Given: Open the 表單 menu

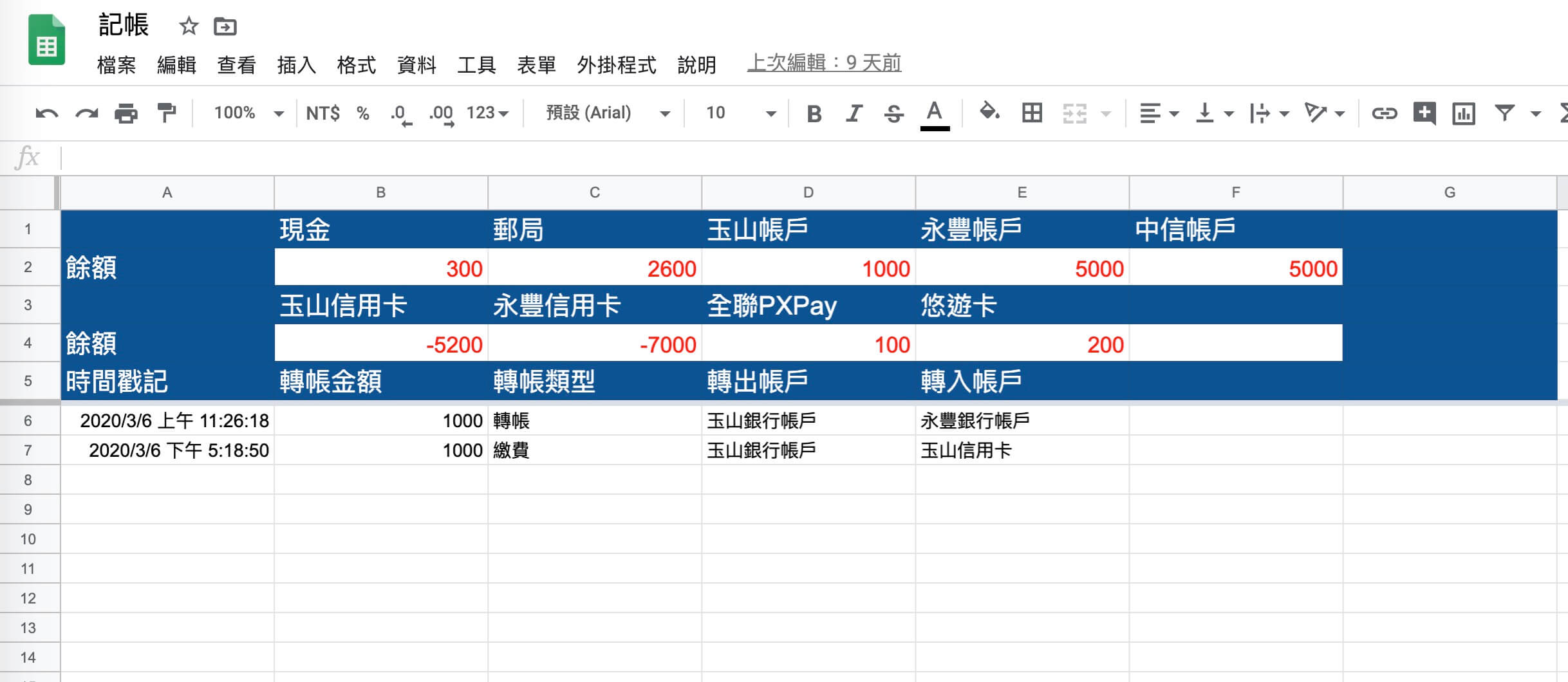Looking at the screenshot, I should pos(536,65).
